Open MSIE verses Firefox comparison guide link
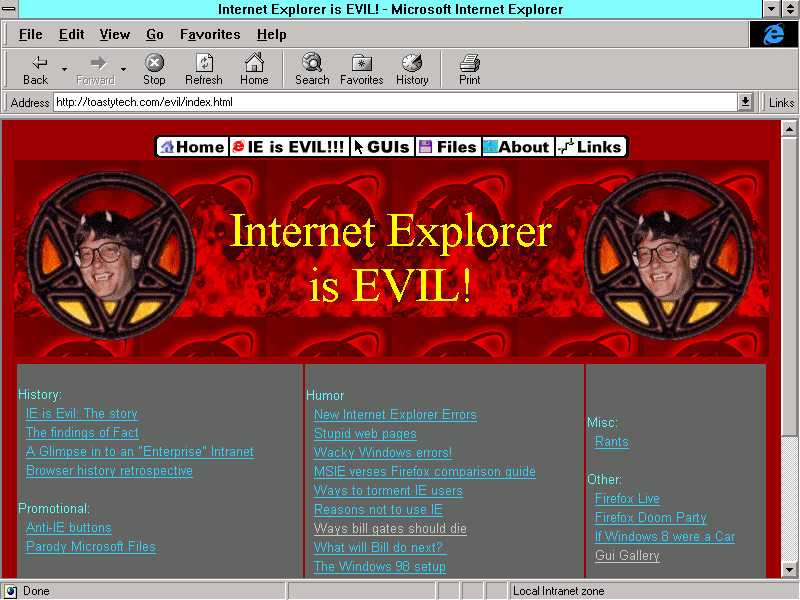Viewport: 800px width, 600px height. coord(425,471)
